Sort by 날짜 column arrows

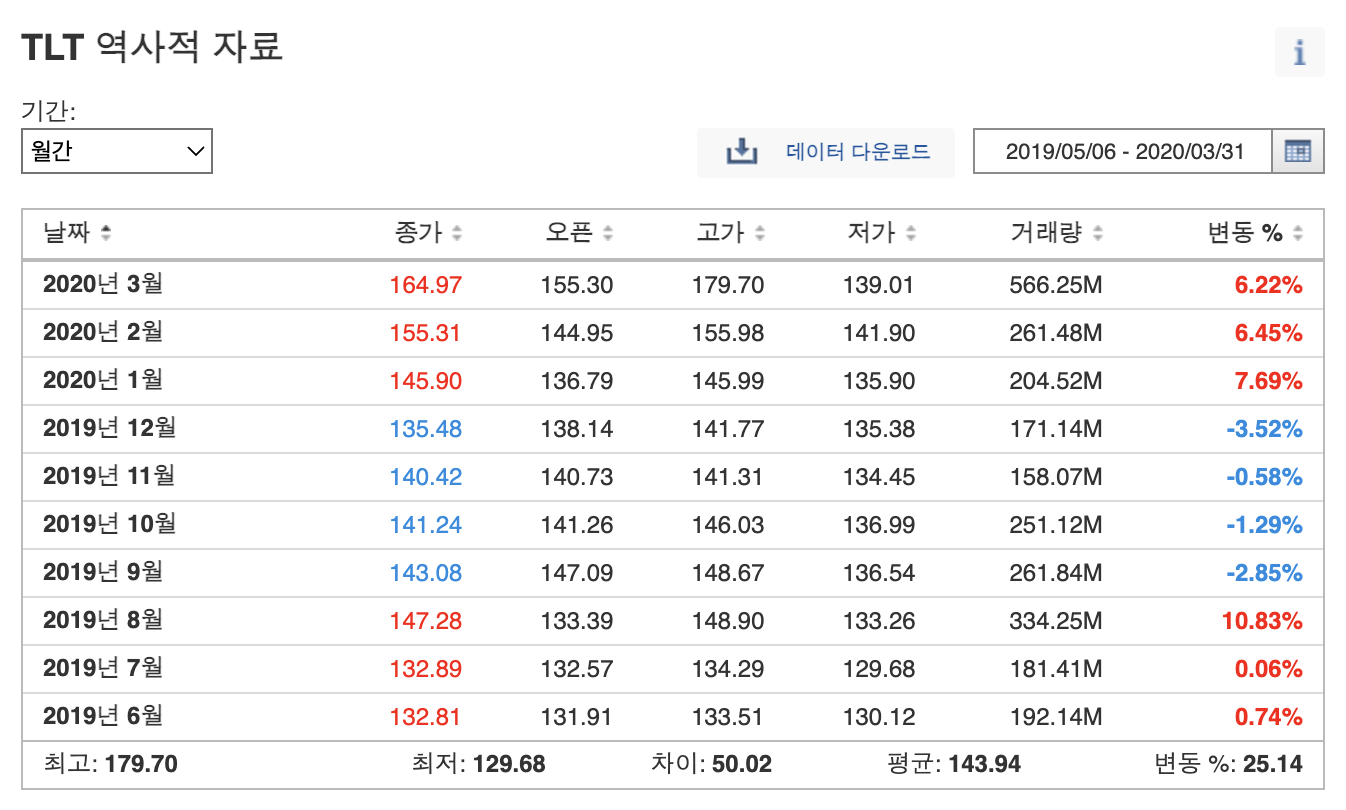106,234
